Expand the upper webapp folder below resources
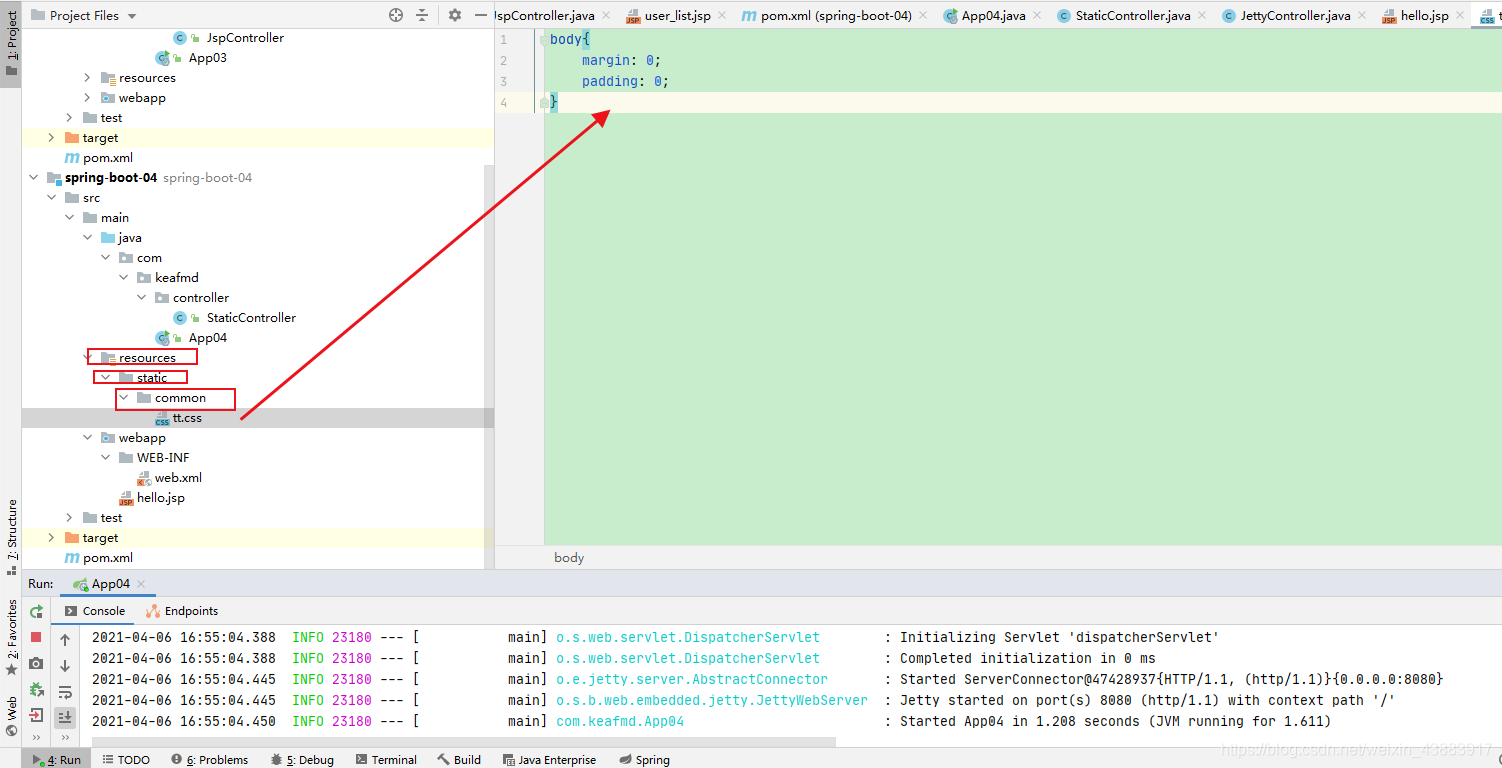The width and height of the screenshot is (1502, 768). pyautogui.click(x=88, y=98)
